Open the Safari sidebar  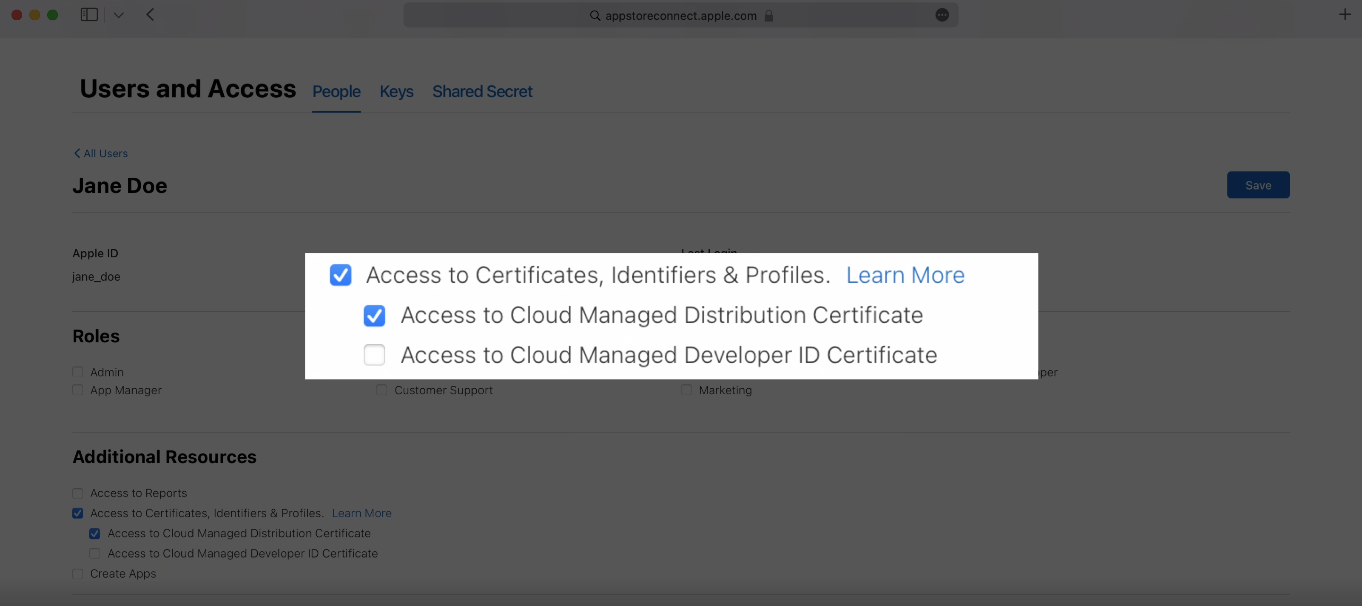(89, 14)
